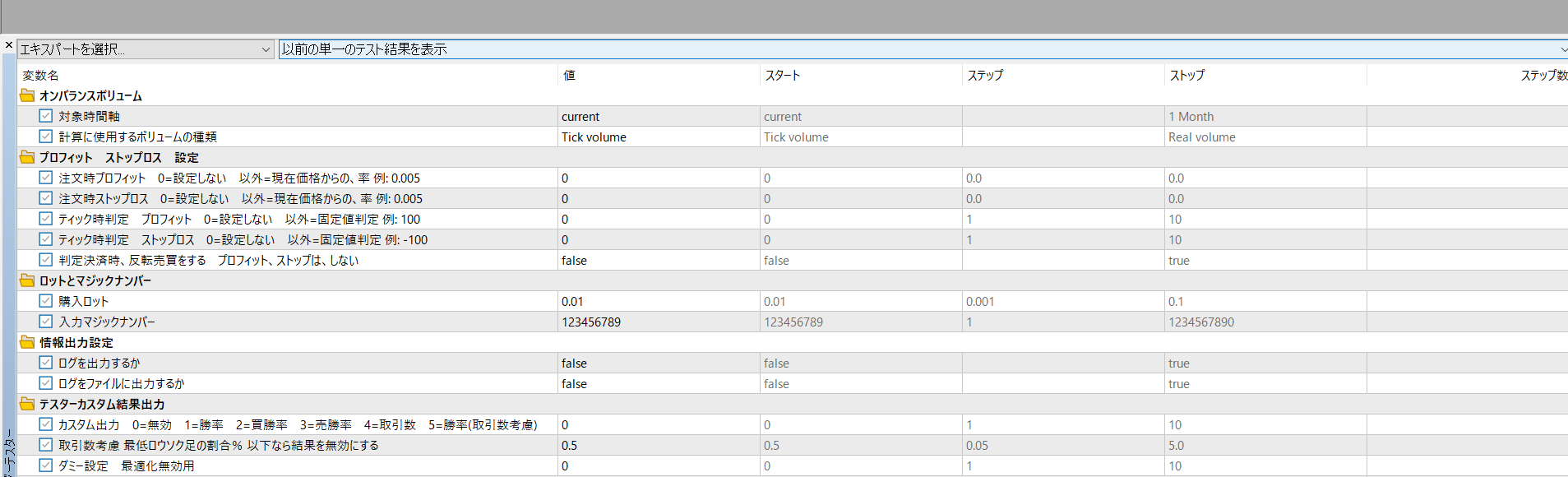Close the tester panel with the X icon
This screenshot has width=1568, height=477.
point(8,45)
